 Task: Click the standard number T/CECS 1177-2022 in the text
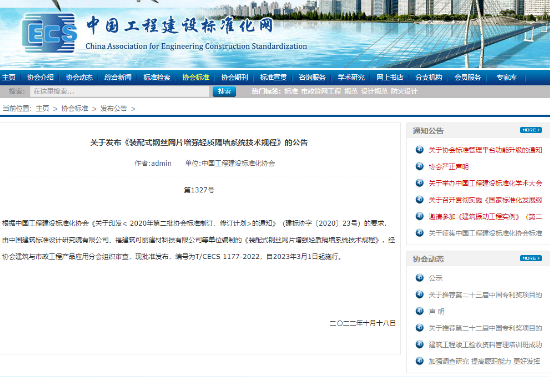coord(228,256)
